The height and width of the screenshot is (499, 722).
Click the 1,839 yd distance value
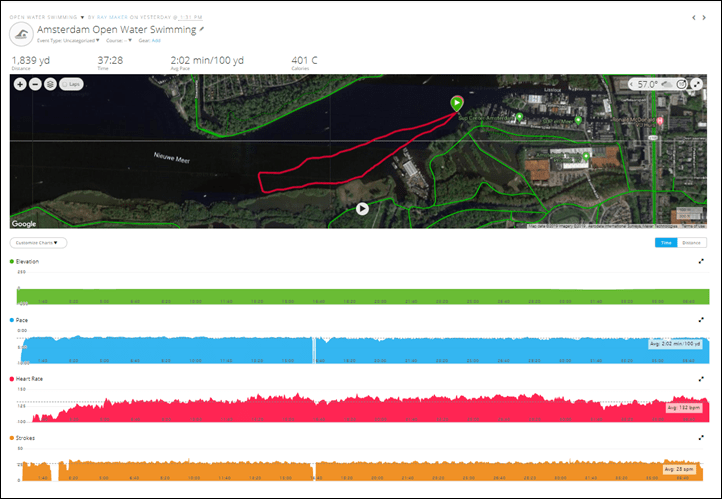pos(31,60)
